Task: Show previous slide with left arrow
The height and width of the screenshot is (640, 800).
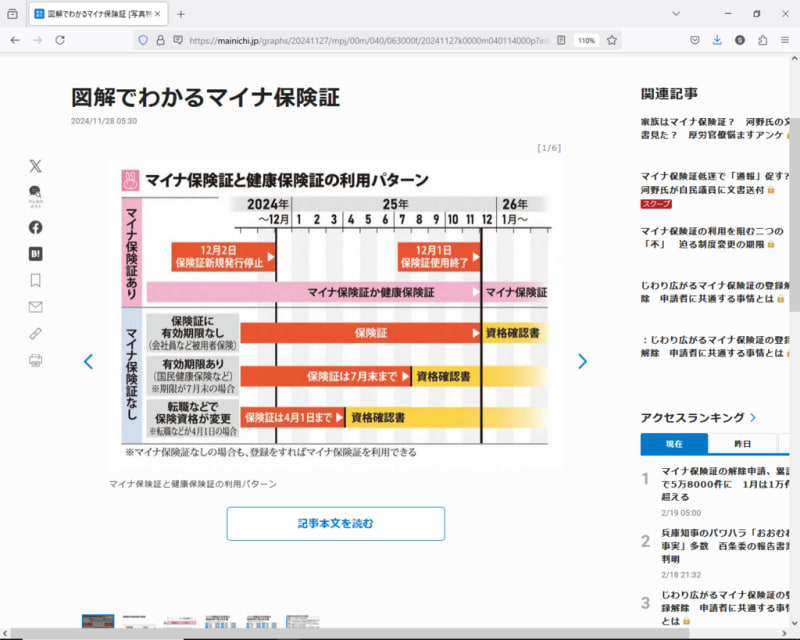Action: point(88,361)
